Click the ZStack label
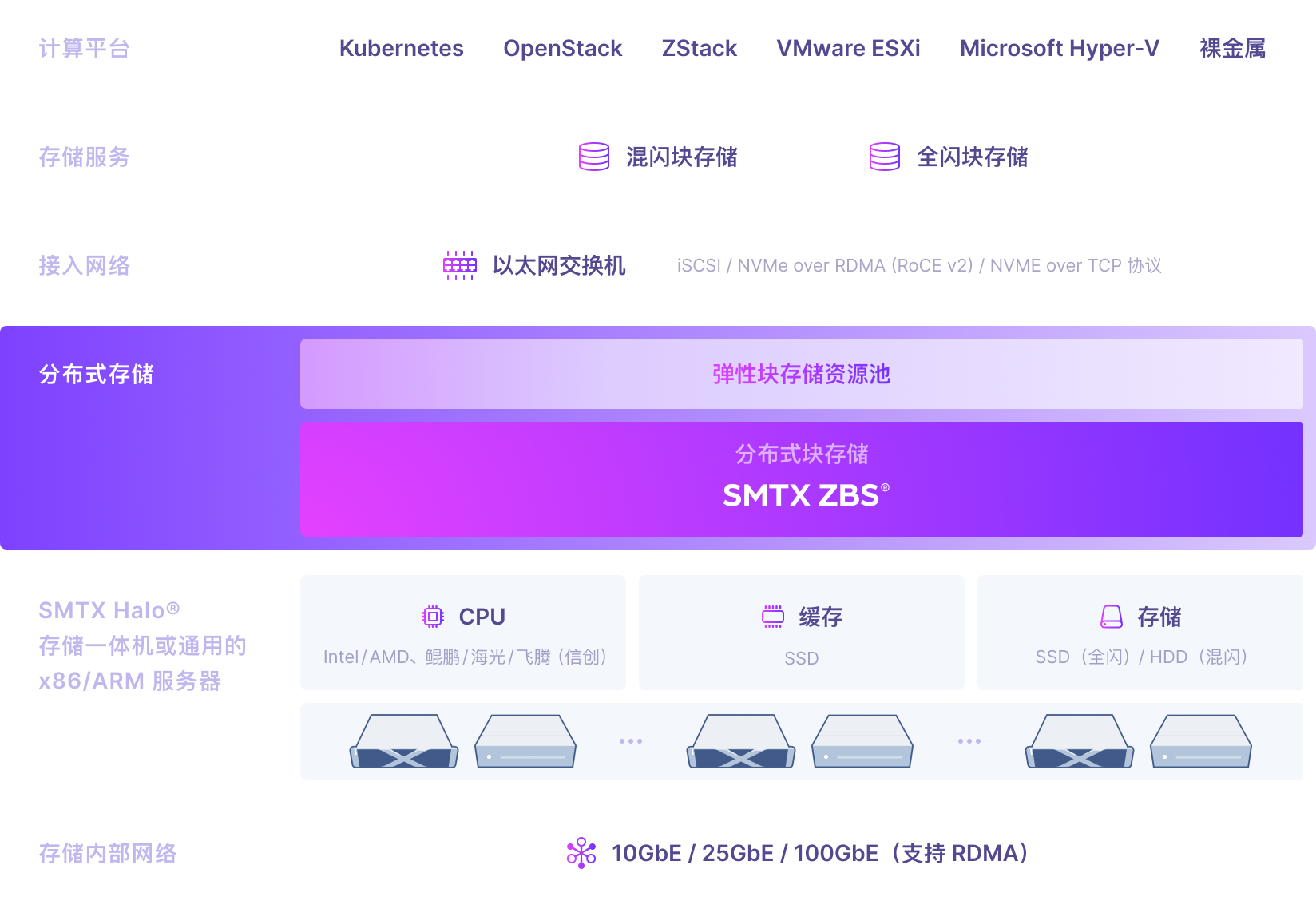The image size is (1316, 901). click(x=699, y=48)
